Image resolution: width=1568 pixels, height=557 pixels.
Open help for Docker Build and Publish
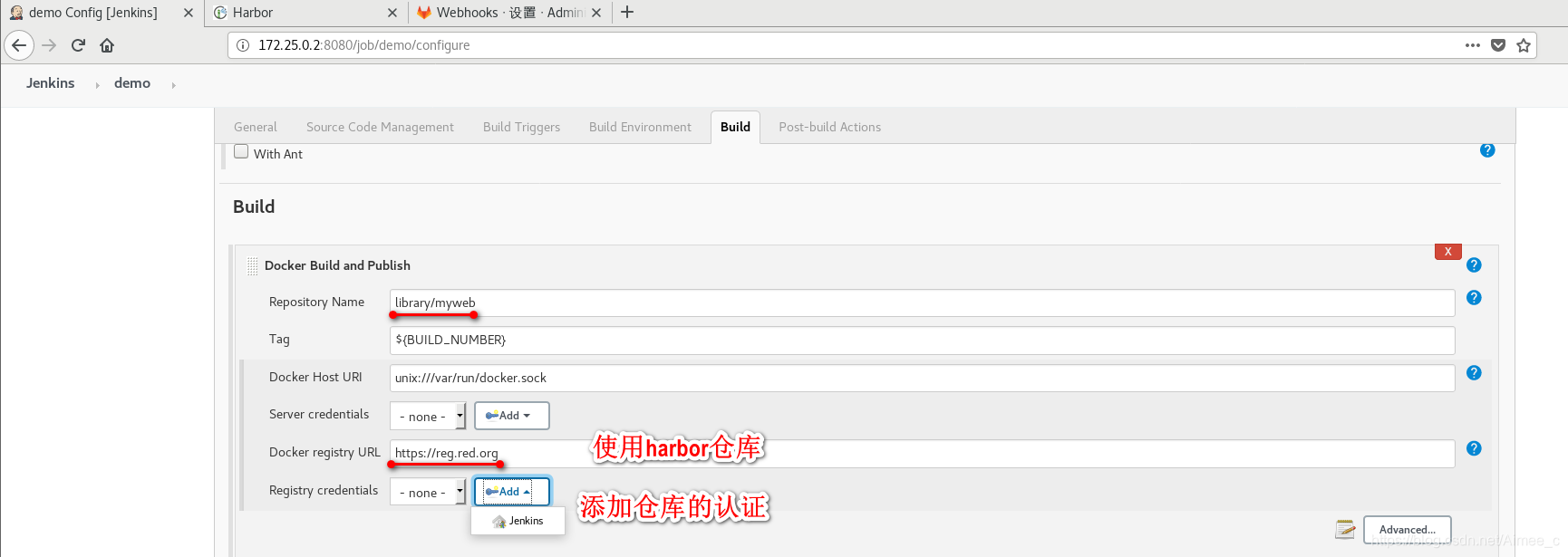(1474, 265)
